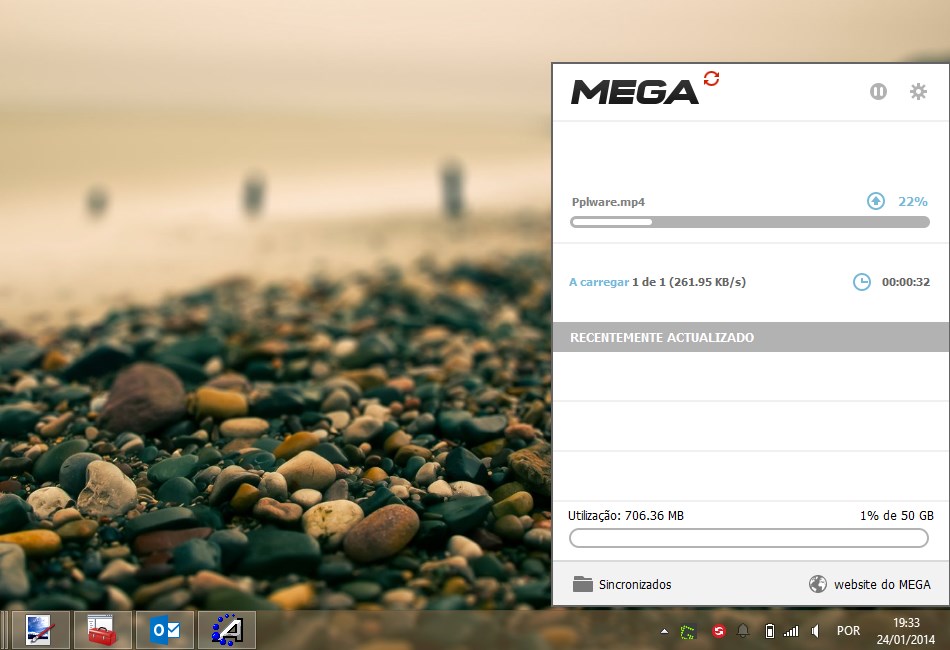Open MEGA settings with the gear icon
Image resolution: width=950 pixels, height=650 pixels.
[917, 91]
